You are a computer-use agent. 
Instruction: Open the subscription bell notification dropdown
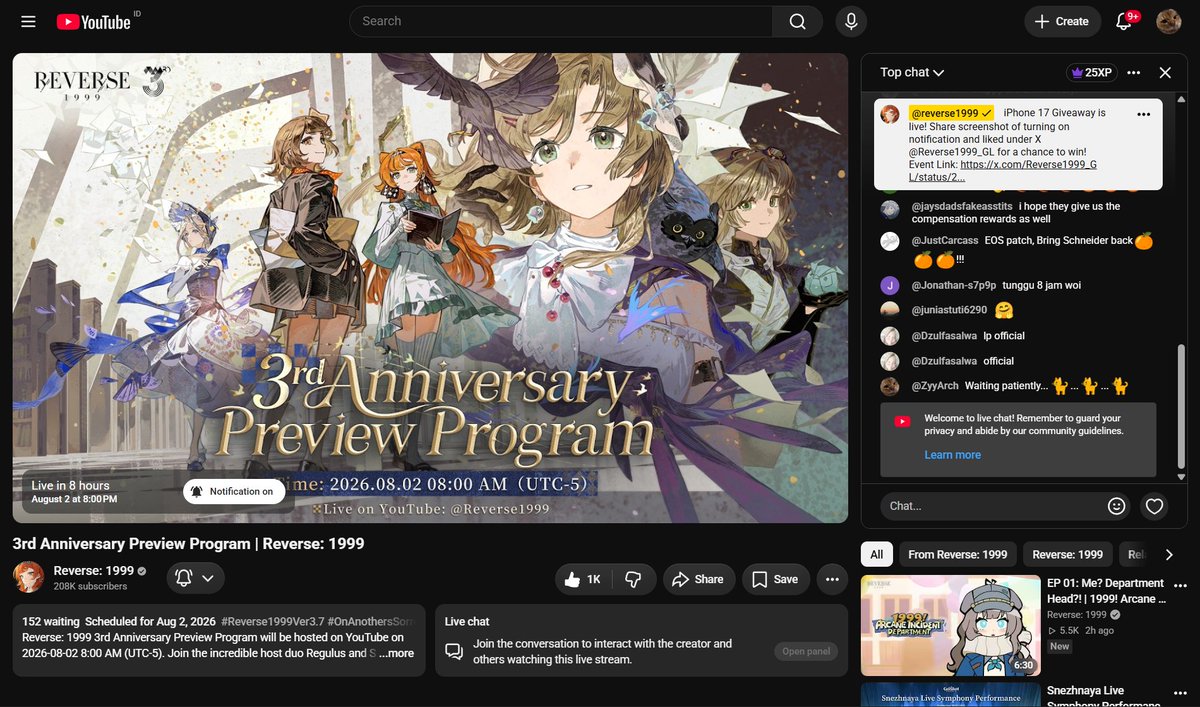pyautogui.click(x=195, y=578)
